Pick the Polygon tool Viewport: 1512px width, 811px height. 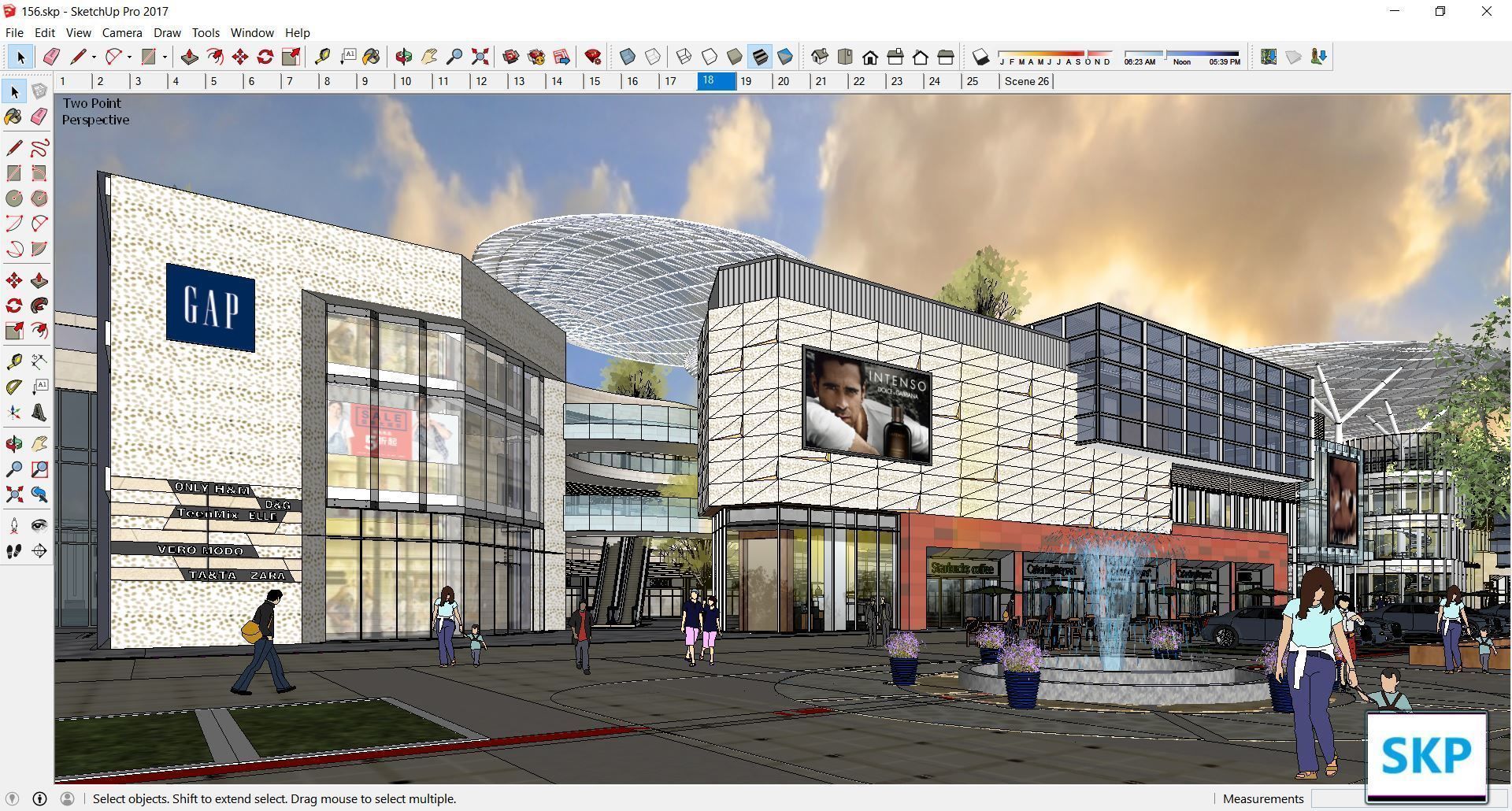[x=39, y=198]
